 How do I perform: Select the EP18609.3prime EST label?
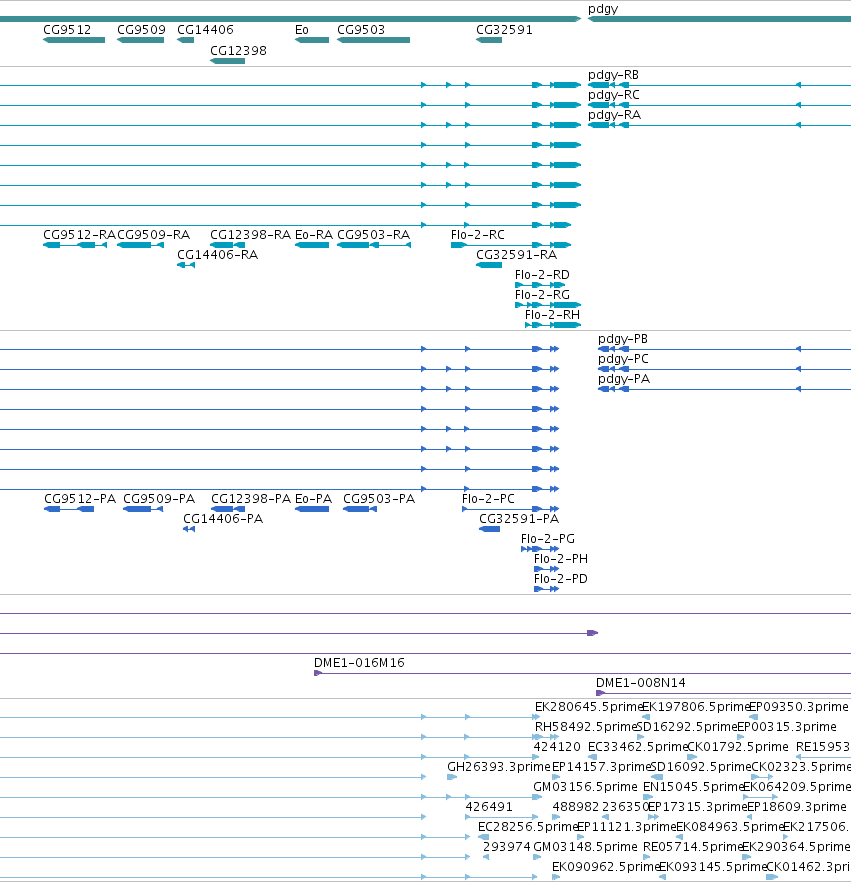pyautogui.click(x=796, y=807)
